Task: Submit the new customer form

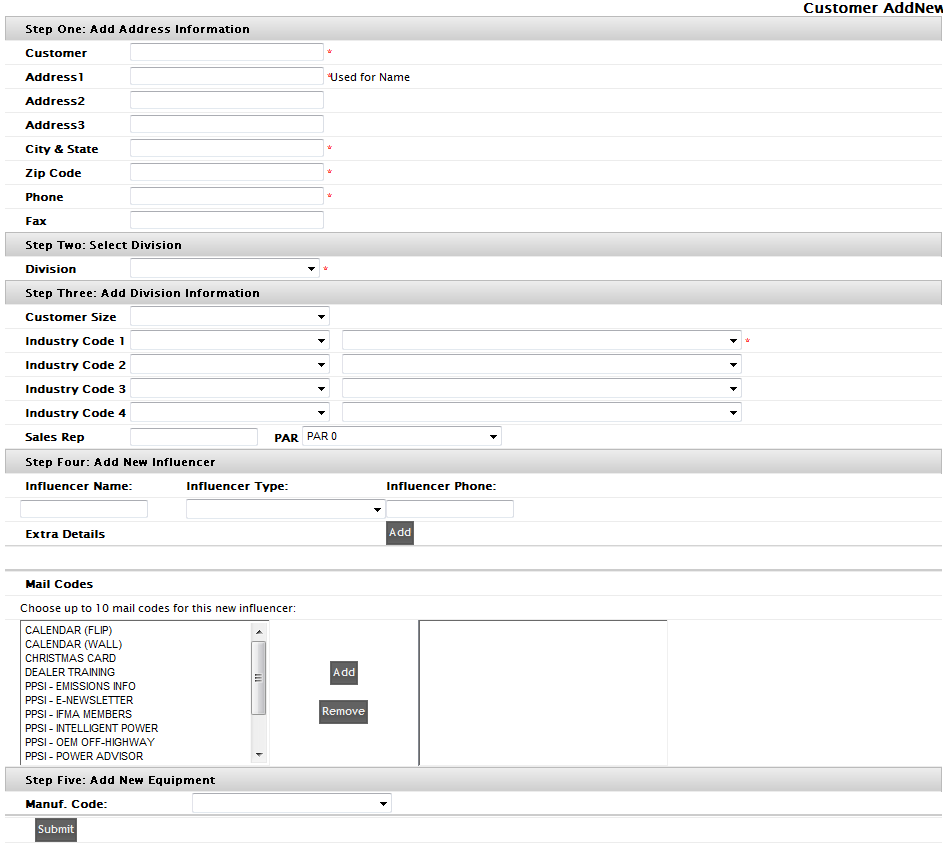Action: (x=56, y=829)
